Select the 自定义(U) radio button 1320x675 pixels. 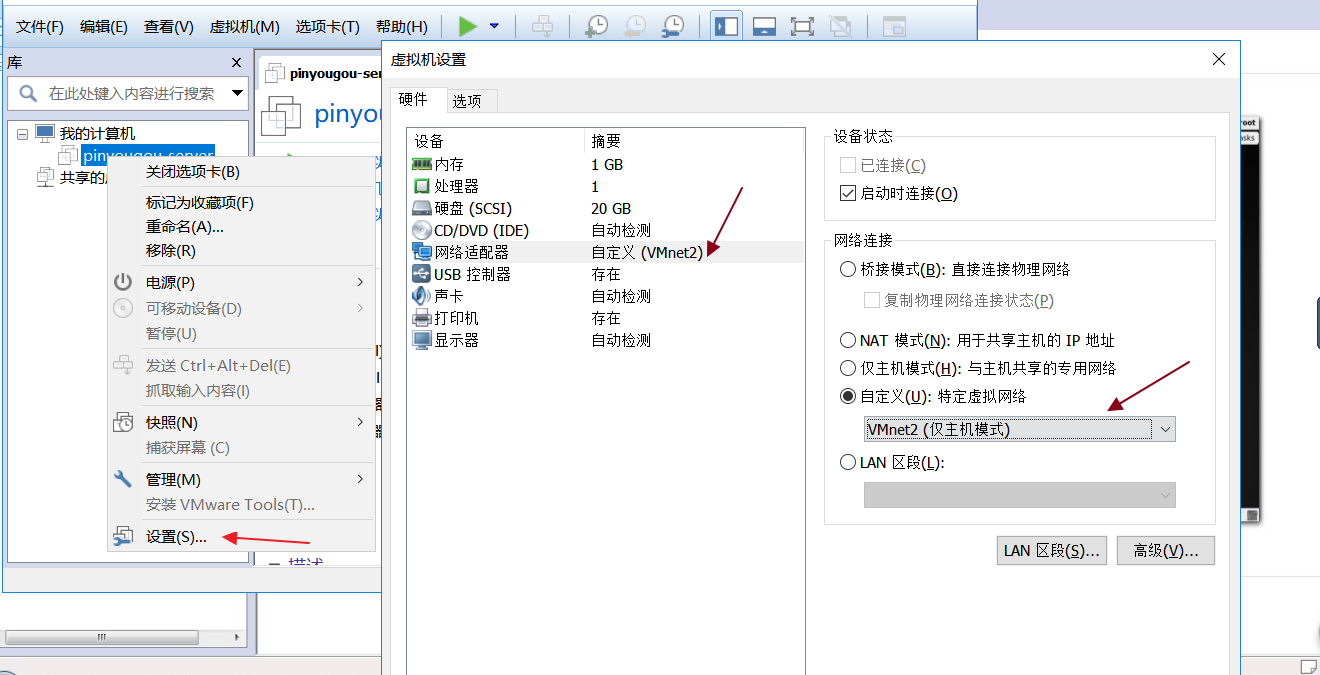point(848,396)
